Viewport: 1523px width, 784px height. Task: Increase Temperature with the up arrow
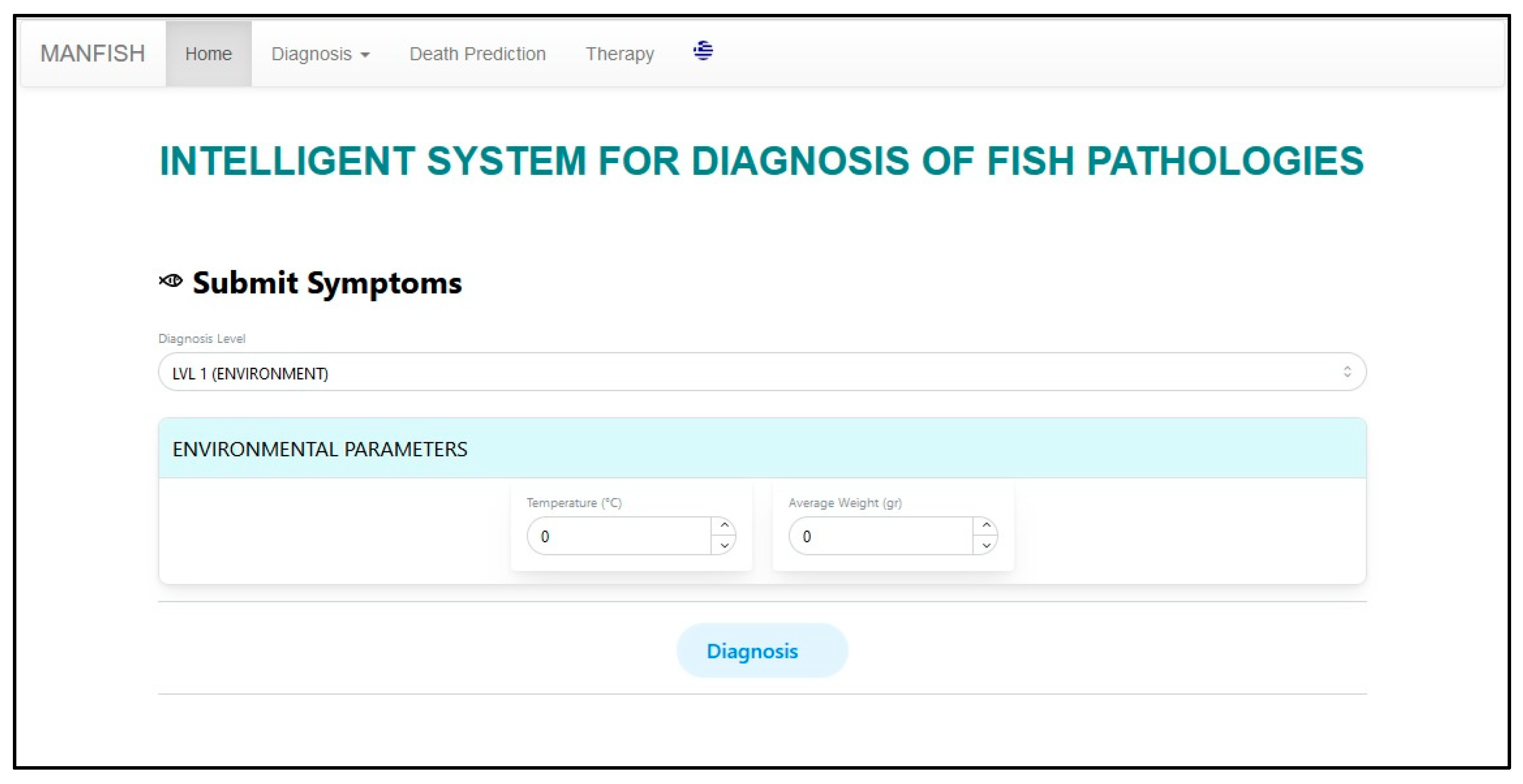click(724, 525)
